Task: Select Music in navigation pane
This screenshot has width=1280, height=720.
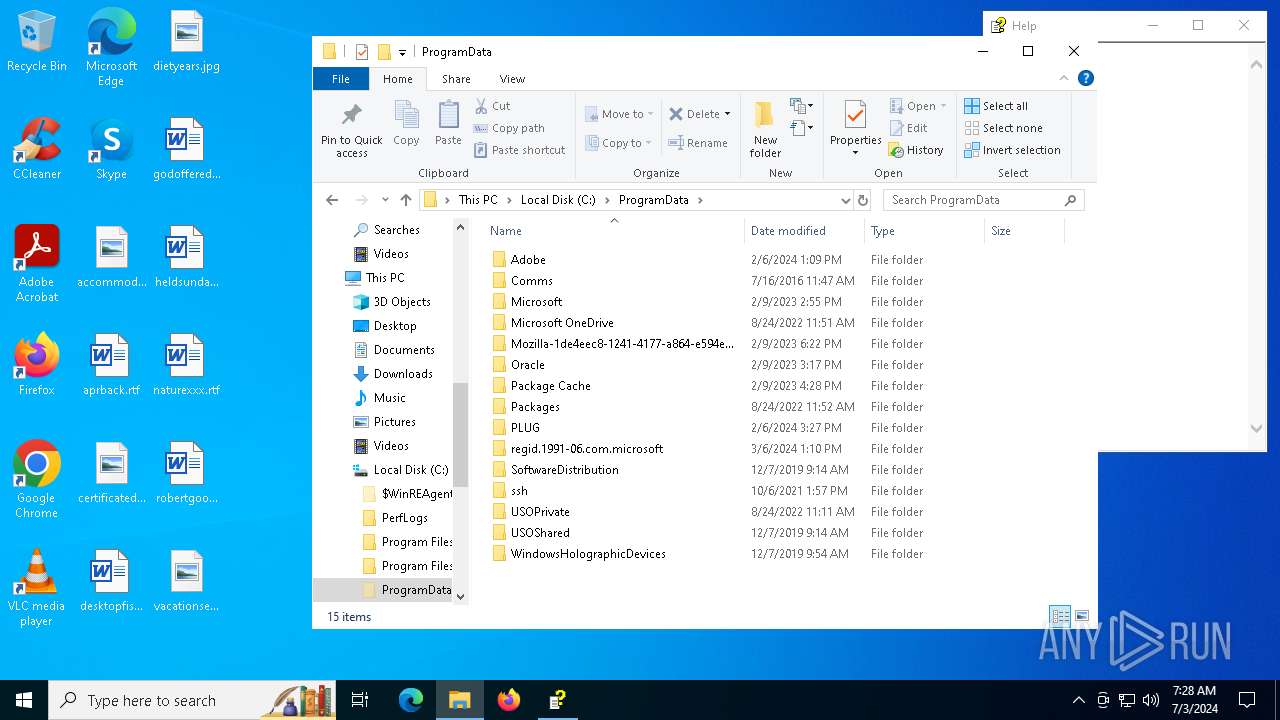Action: (x=389, y=398)
